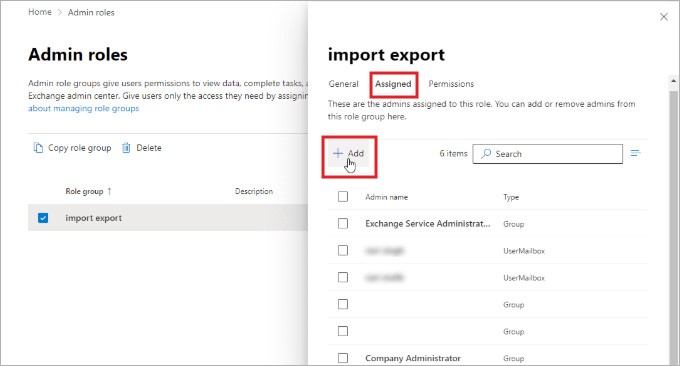This screenshot has width=680, height=366.
Task: Click the Admin name column header
Action: [386, 197]
